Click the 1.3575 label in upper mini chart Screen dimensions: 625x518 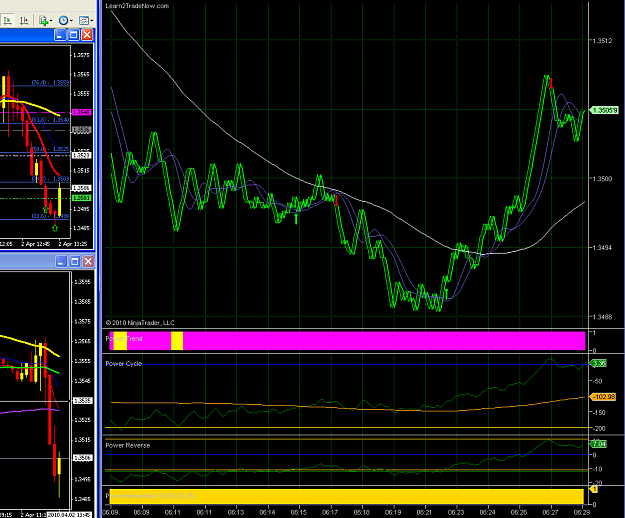(82, 55)
